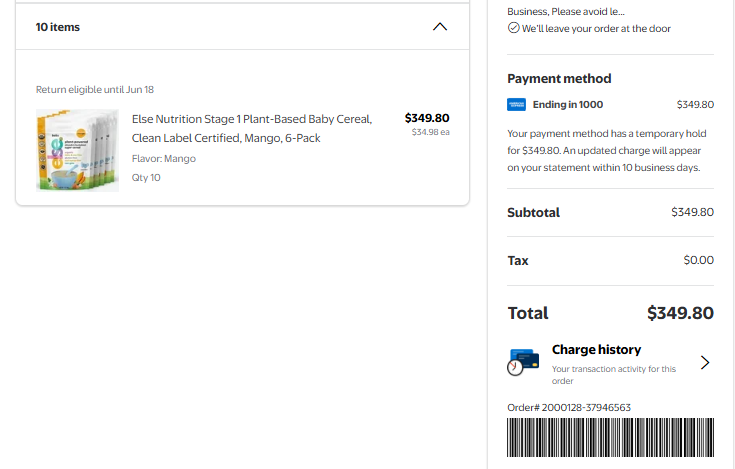This screenshot has width=735, height=469.
Task: Click 'We'll leave your order at the door'
Action: coord(596,29)
